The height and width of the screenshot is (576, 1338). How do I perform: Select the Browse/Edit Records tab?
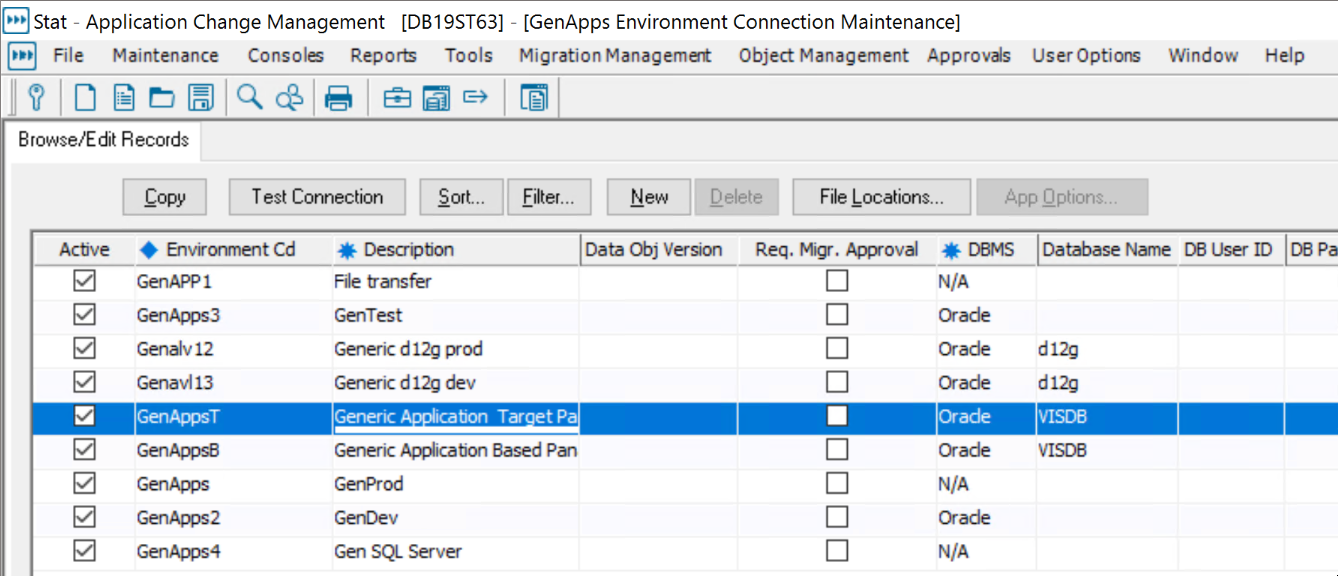(103, 140)
